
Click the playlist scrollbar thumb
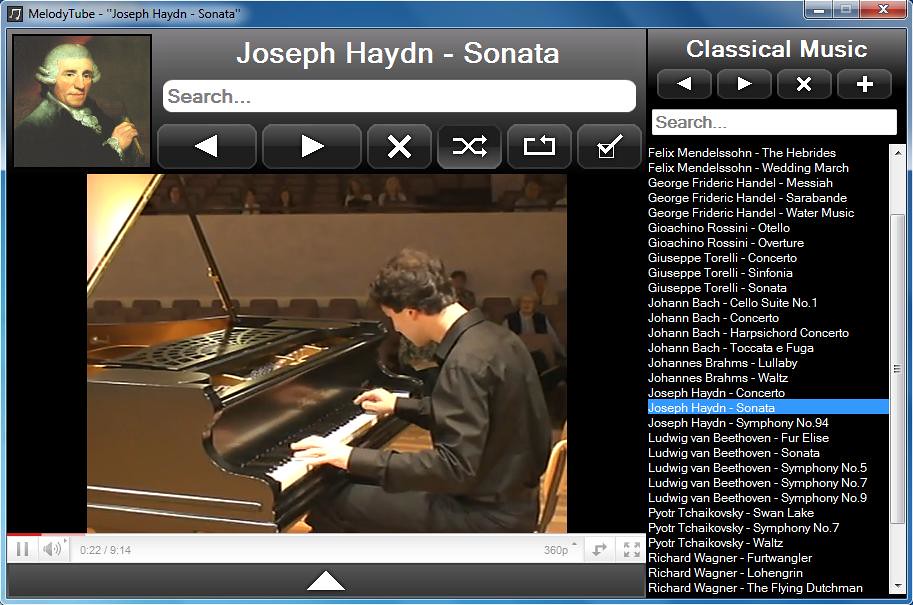coord(897,369)
